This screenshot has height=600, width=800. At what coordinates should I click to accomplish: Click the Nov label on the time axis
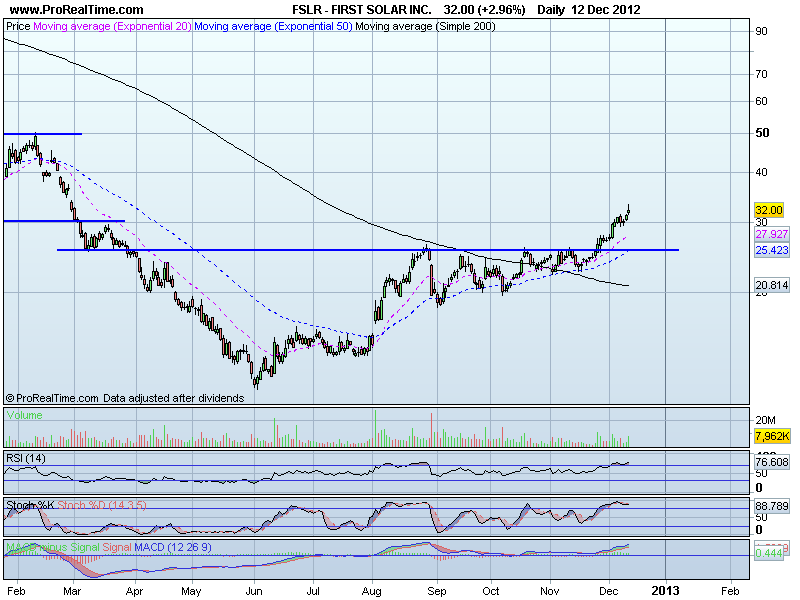pyautogui.click(x=549, y=591)
